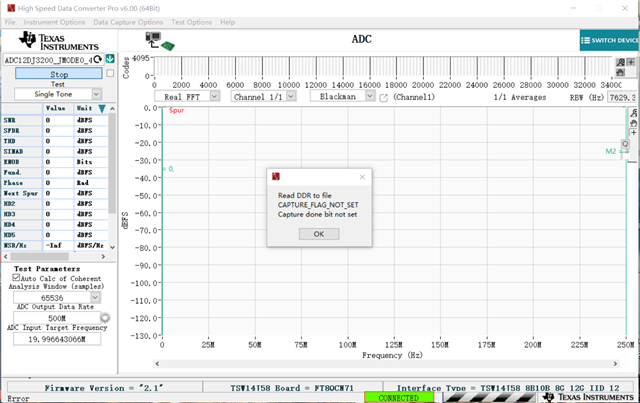Click the small magnifier button near marker M2

pos(625,144)
